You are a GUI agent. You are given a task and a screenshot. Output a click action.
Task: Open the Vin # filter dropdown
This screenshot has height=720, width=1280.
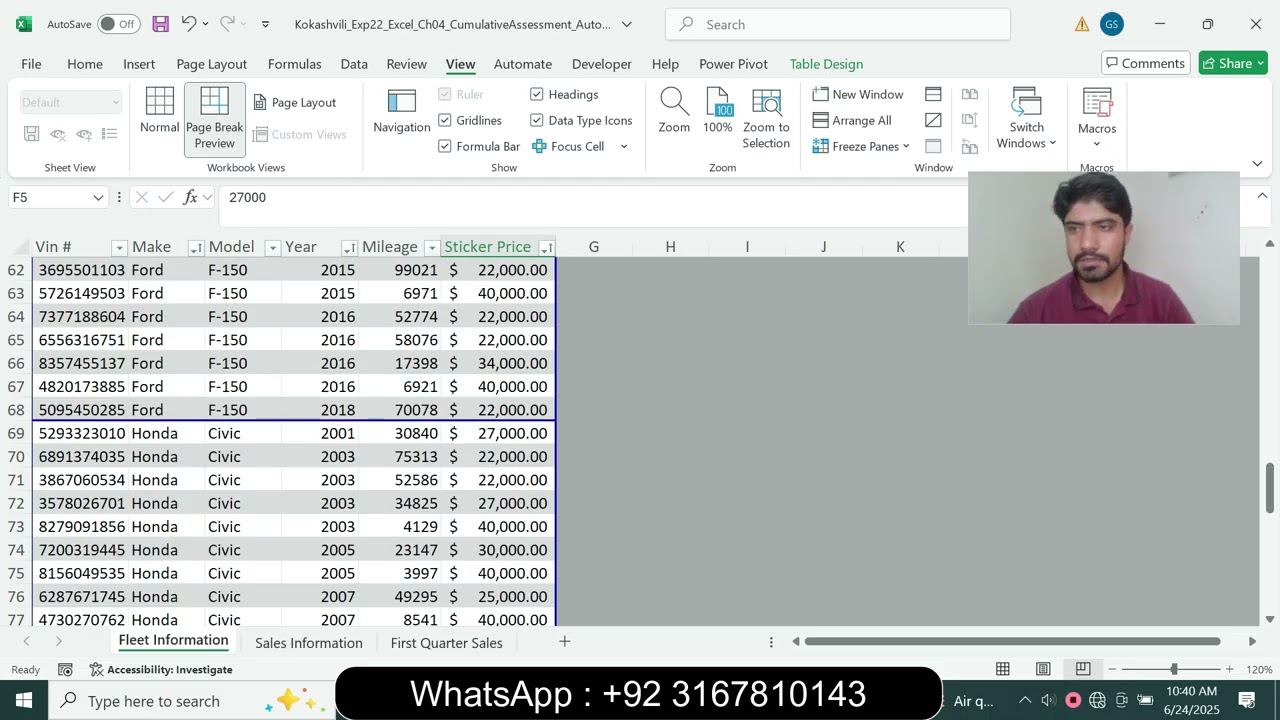[119, 247]
